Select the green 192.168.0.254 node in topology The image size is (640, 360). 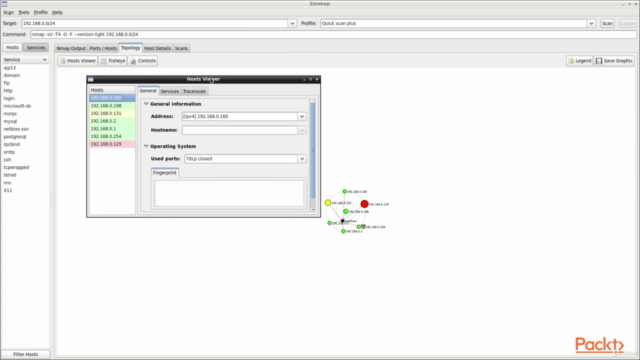coord(359,227)
